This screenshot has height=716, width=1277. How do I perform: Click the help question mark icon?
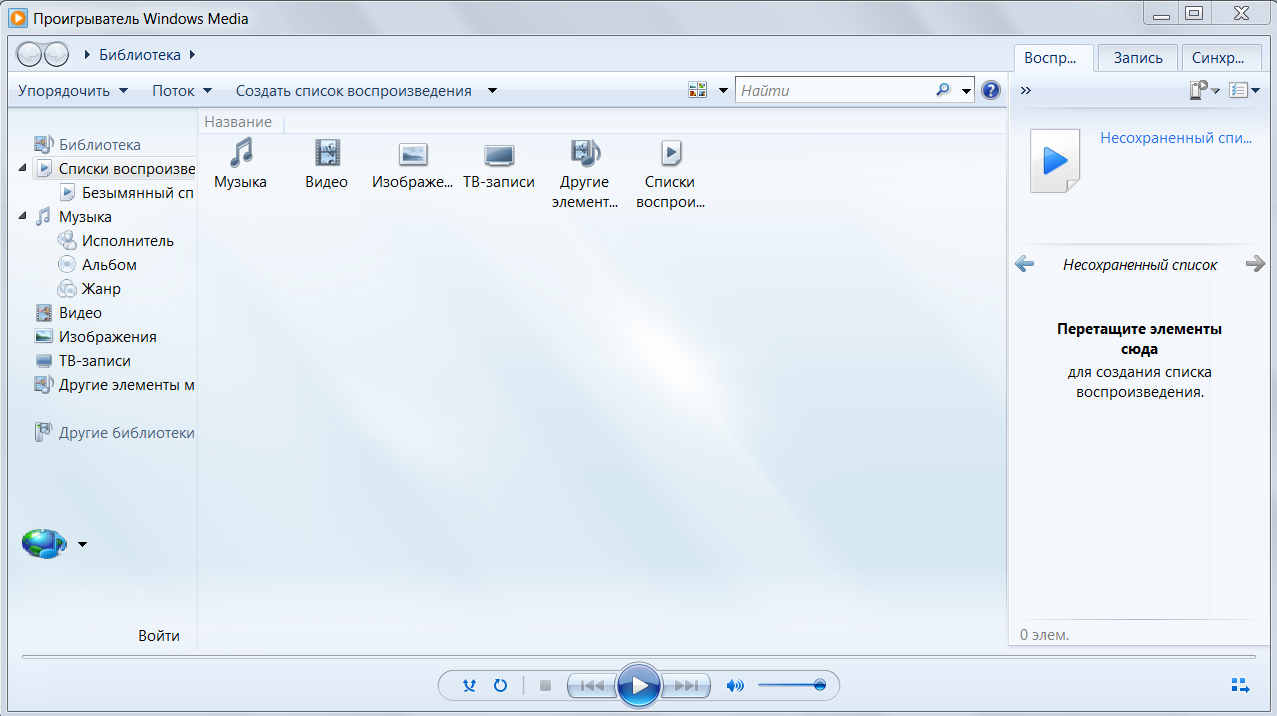coord(991,90)
